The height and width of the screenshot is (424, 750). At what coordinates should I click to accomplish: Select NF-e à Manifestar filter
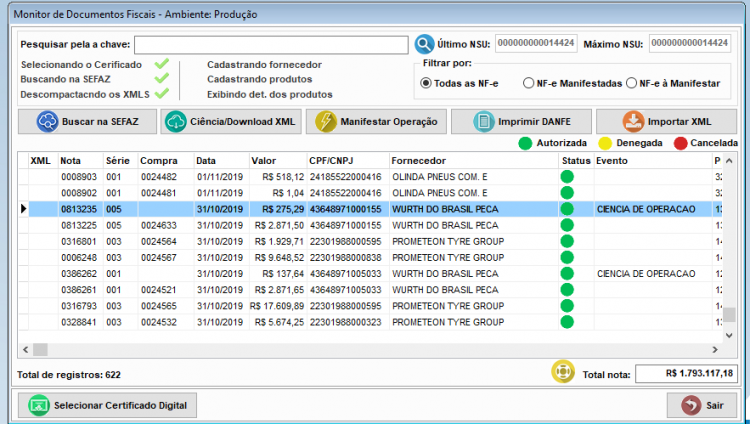(x=631, y=83)
